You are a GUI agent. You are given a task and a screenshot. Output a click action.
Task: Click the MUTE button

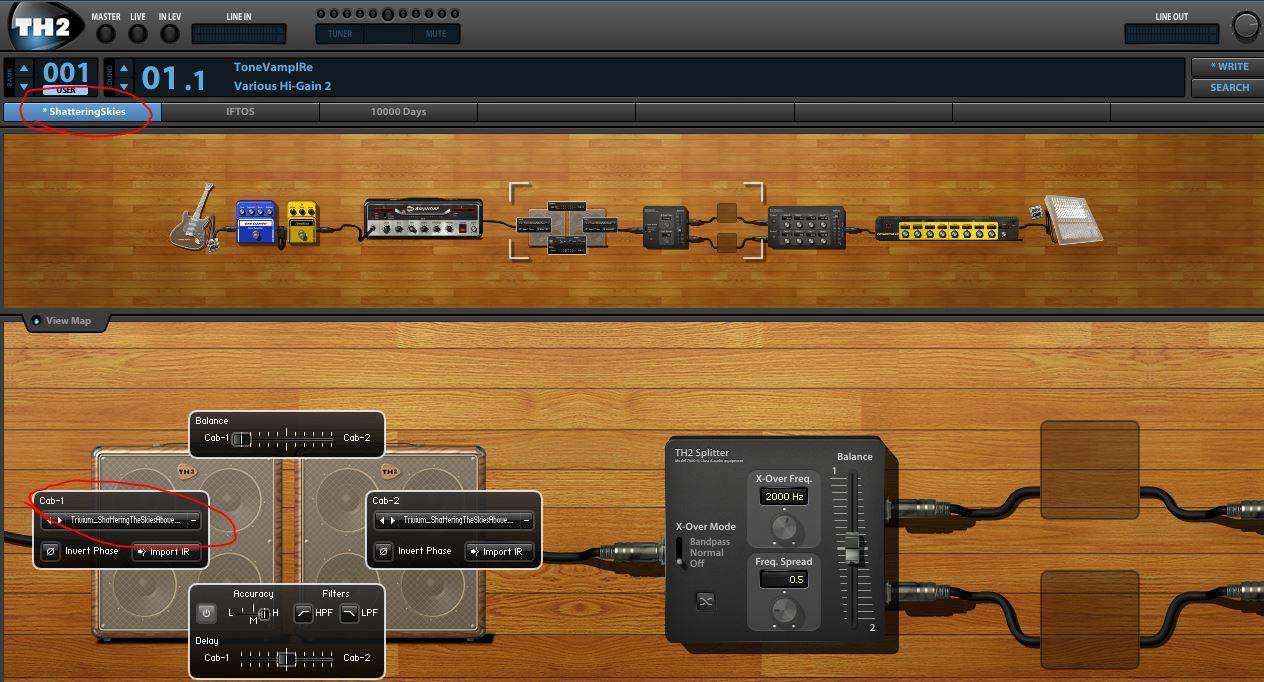(436, 33)
